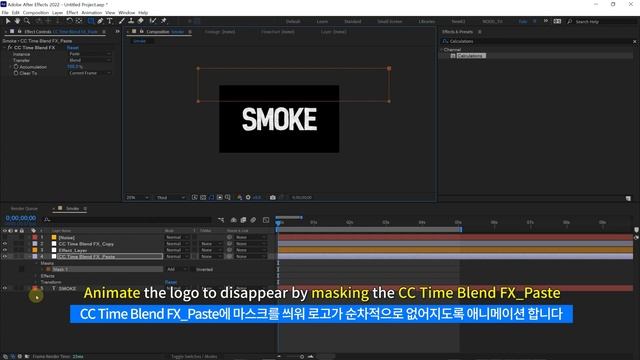Screen dimensions: 640x360
Task: Reset the CC Time Blend FX effect
Action: (73, 48)
